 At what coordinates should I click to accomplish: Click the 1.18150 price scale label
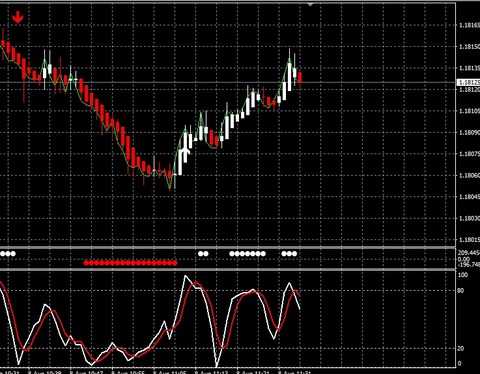click(469, 47)
